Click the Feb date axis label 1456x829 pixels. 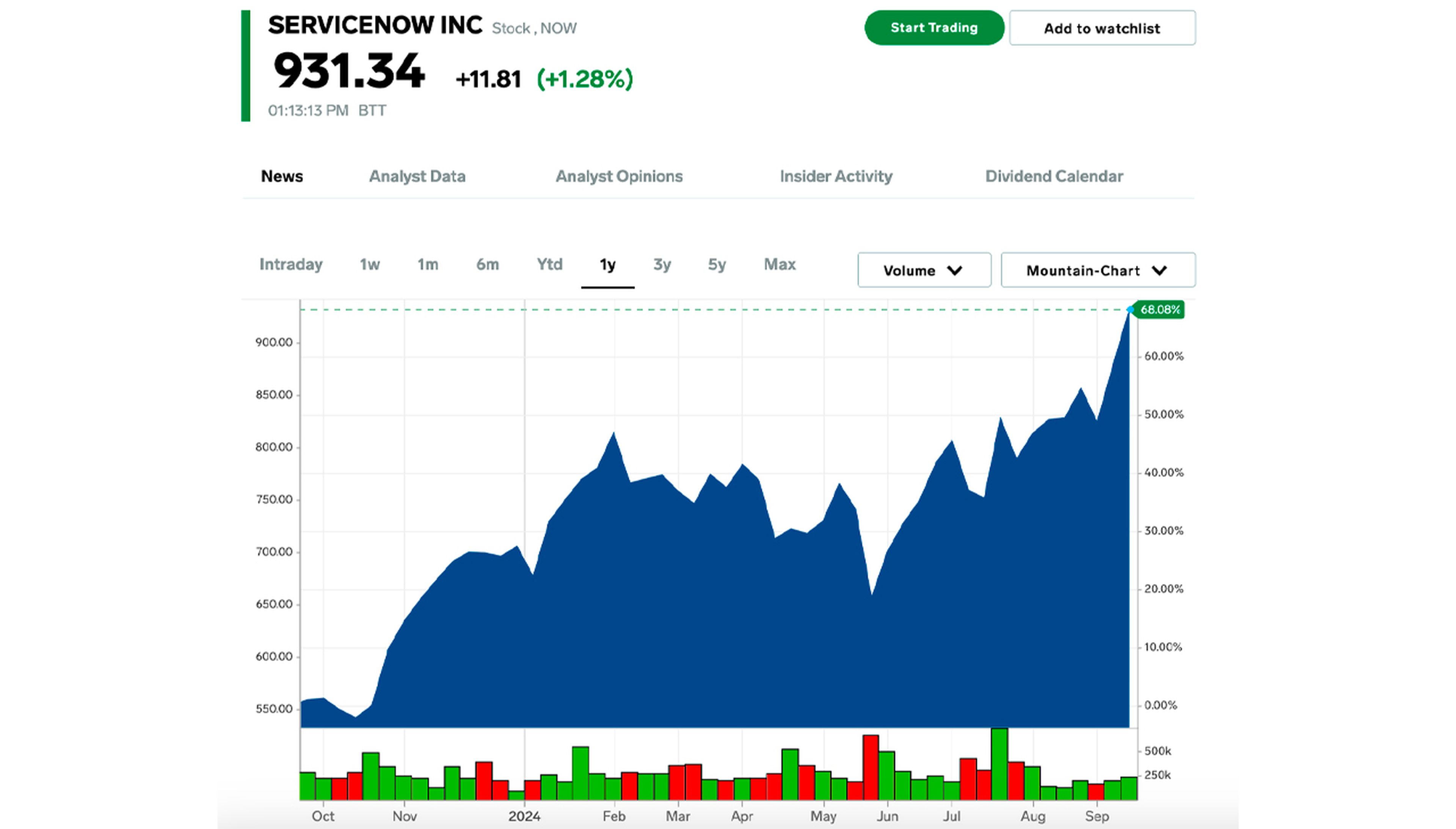tap(614, 816)
